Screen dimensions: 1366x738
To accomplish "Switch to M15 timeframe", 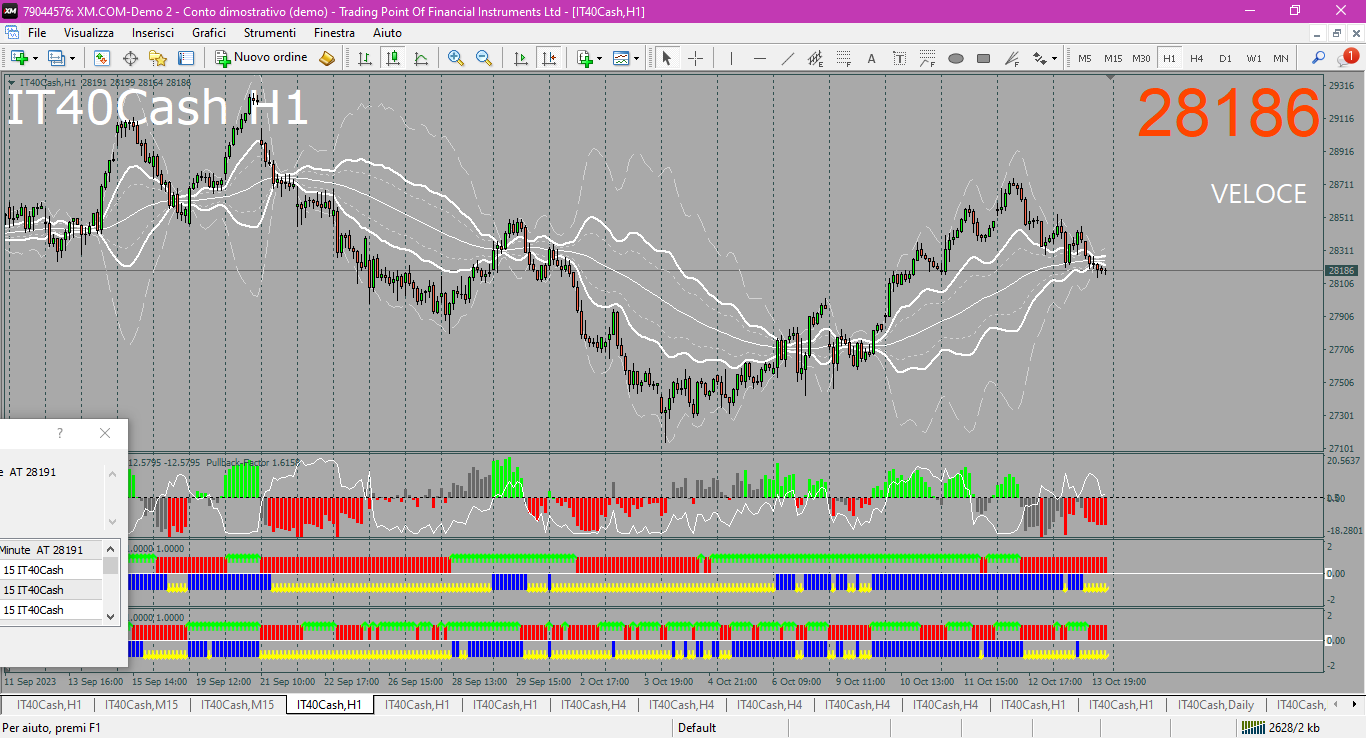I will click(1113, 58).
